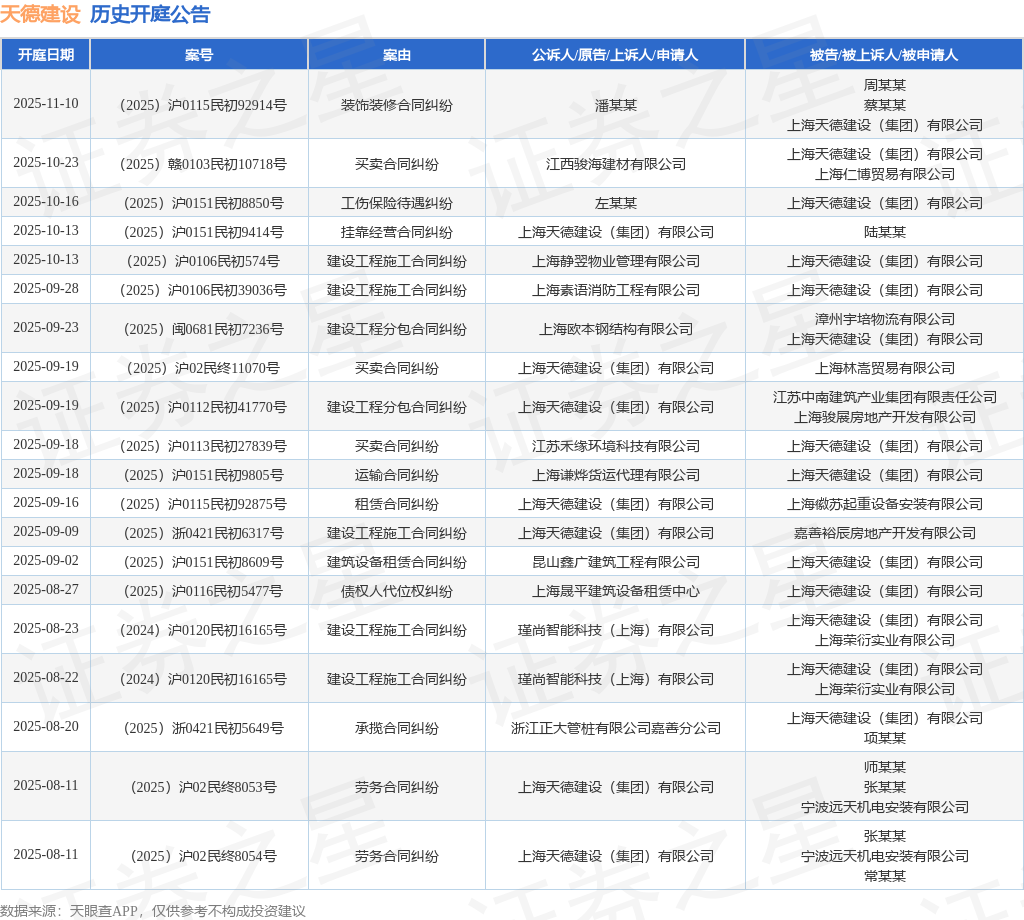1024x920 pixels.
Task: Select the cause 承揽合同纠纷
Action: click(x=396, y=728)
